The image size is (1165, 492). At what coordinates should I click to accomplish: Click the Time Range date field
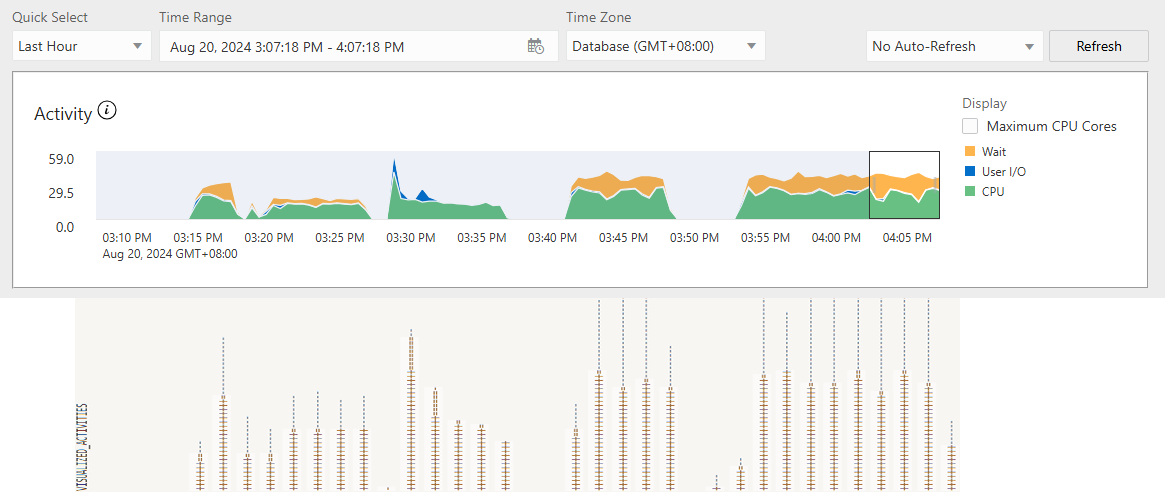pyautogui.click(x=359, y=46)
